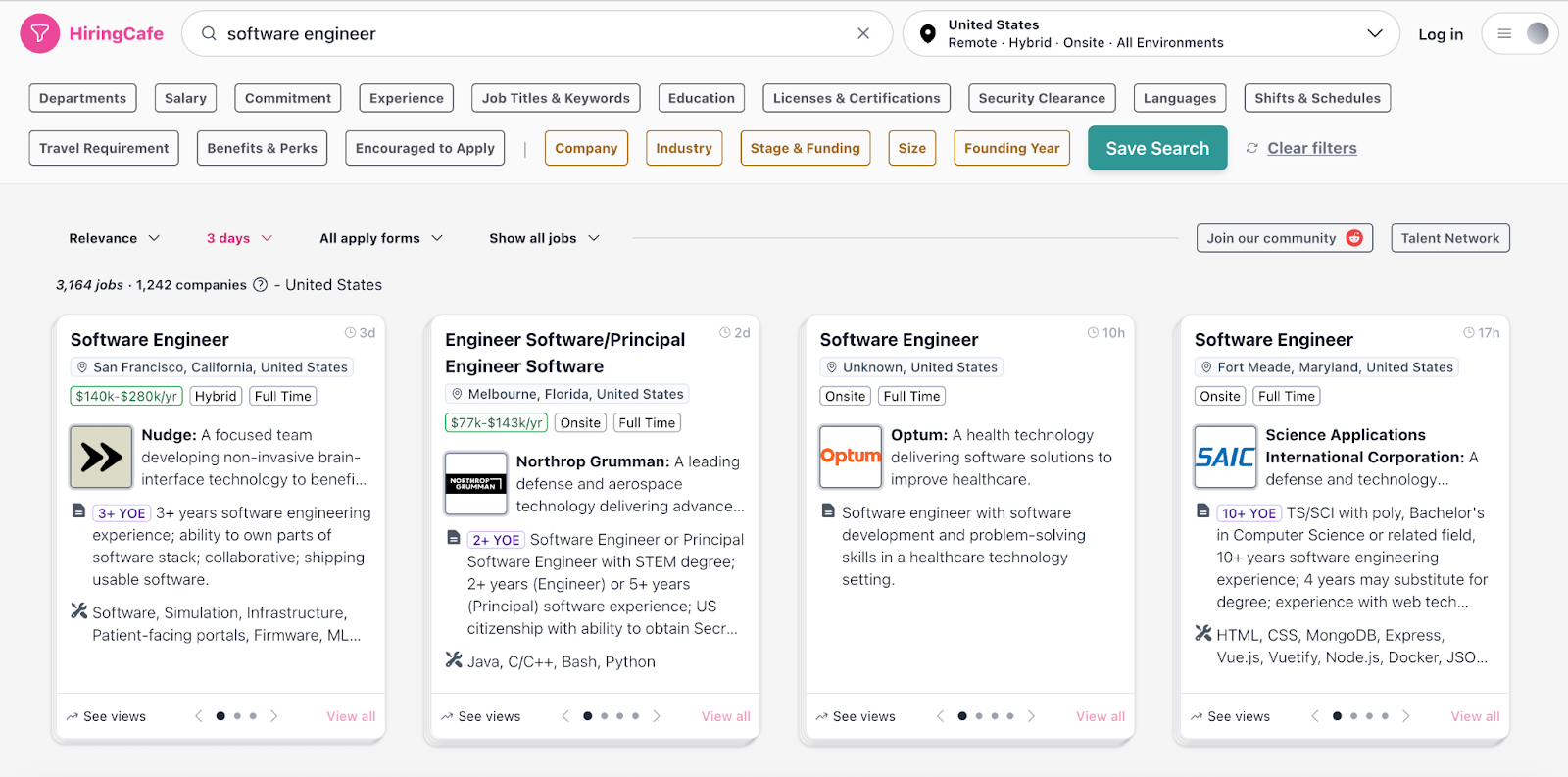Click View all on SAIC card
Viewport: 1568px width, 777px height.
coord(1475,716)
